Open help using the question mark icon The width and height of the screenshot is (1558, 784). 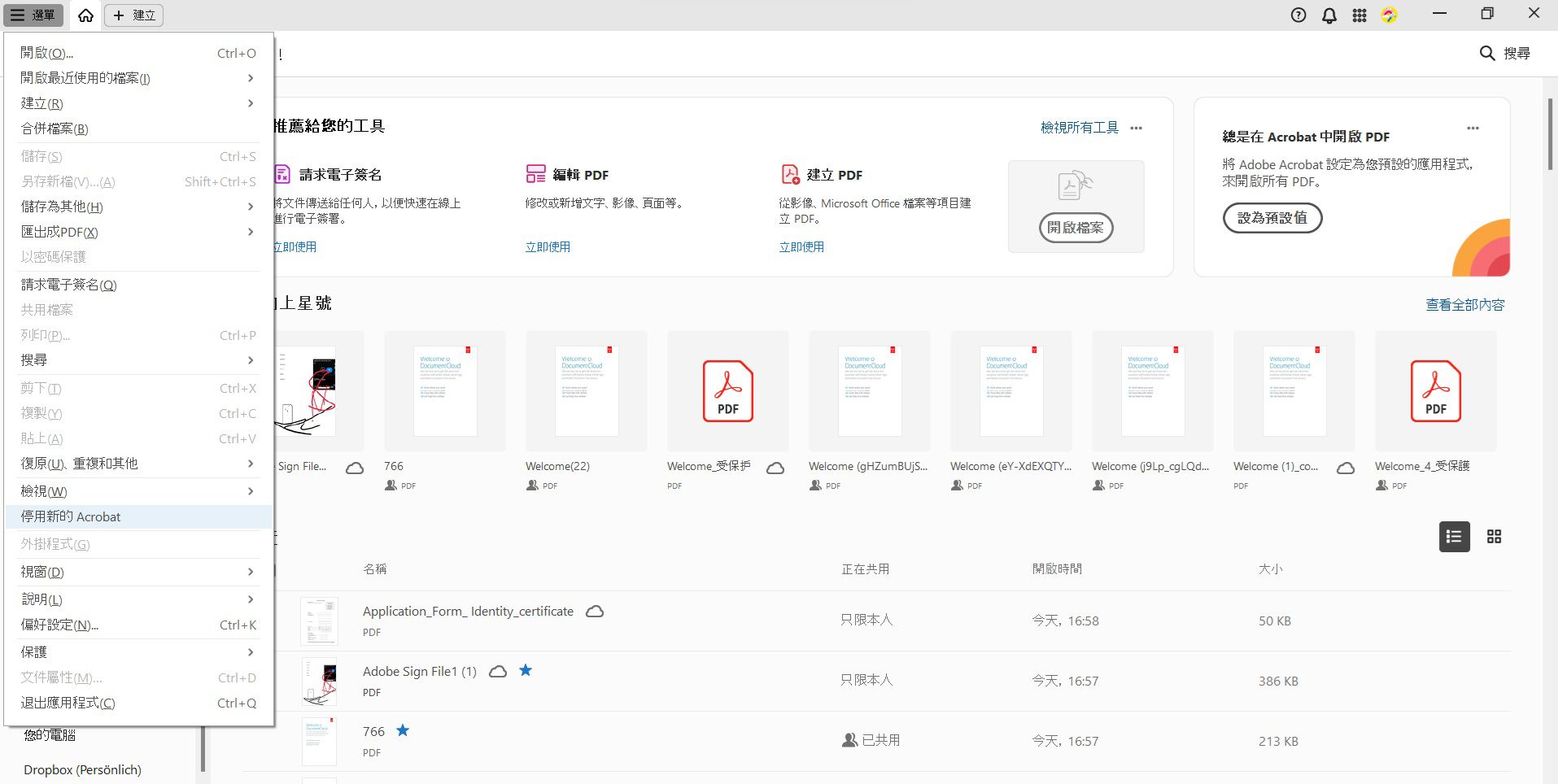pyautogui.click(x=1298, y=15)
